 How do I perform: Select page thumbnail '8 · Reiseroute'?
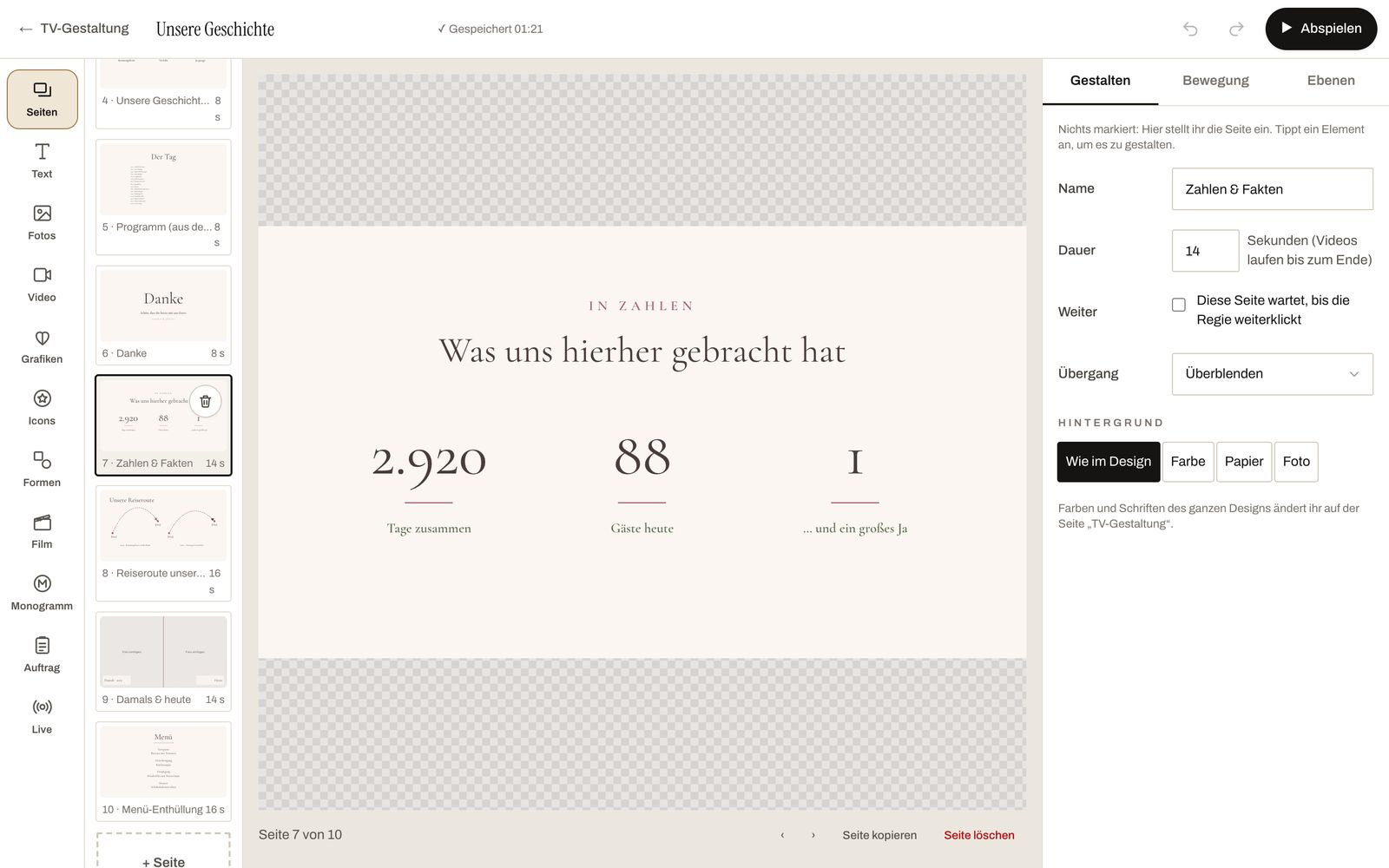[x=163, y=543]
